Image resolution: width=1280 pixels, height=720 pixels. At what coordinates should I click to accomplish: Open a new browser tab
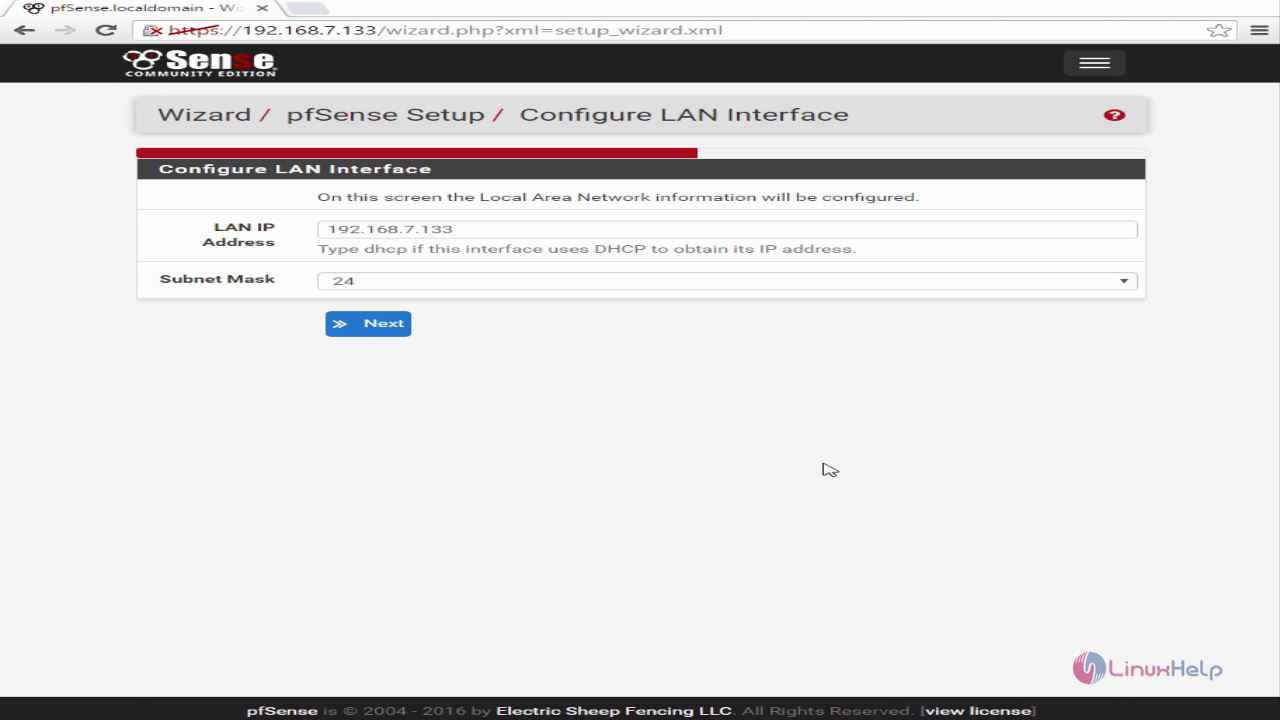(306, 8)
